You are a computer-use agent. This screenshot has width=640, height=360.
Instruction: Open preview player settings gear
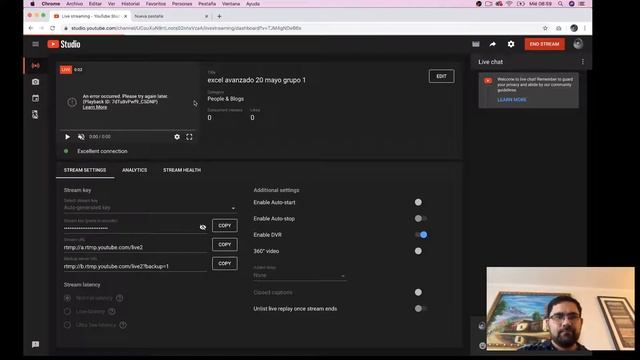[177, 137]
